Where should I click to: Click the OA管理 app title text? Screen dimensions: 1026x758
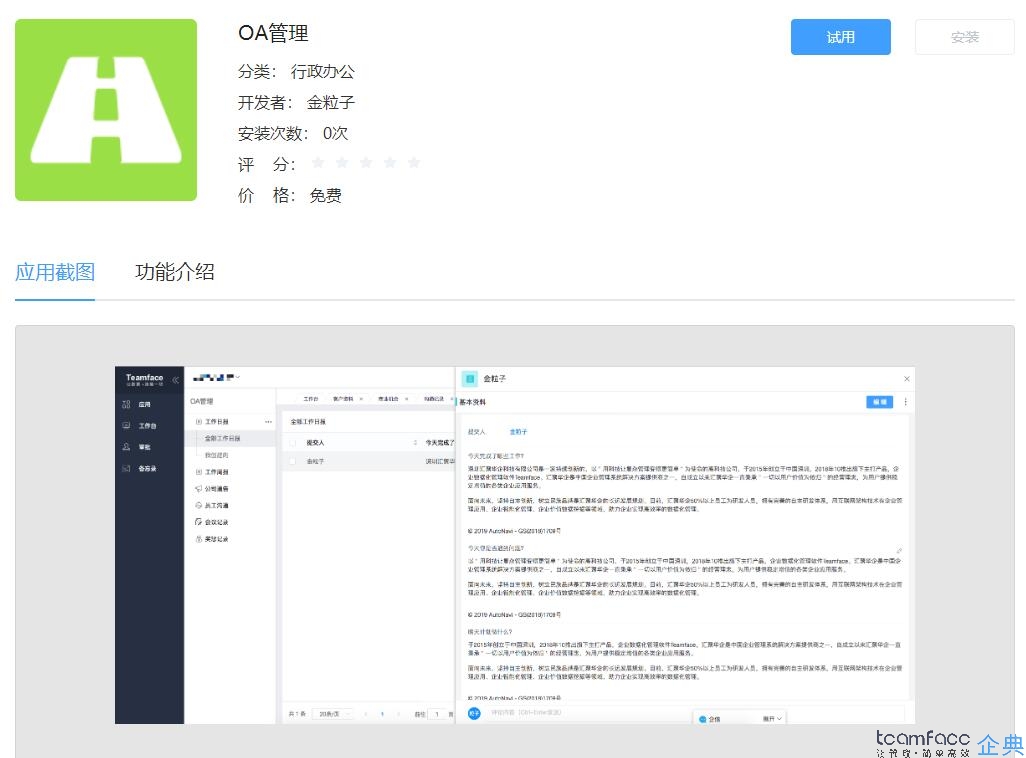tap(273, 33)
